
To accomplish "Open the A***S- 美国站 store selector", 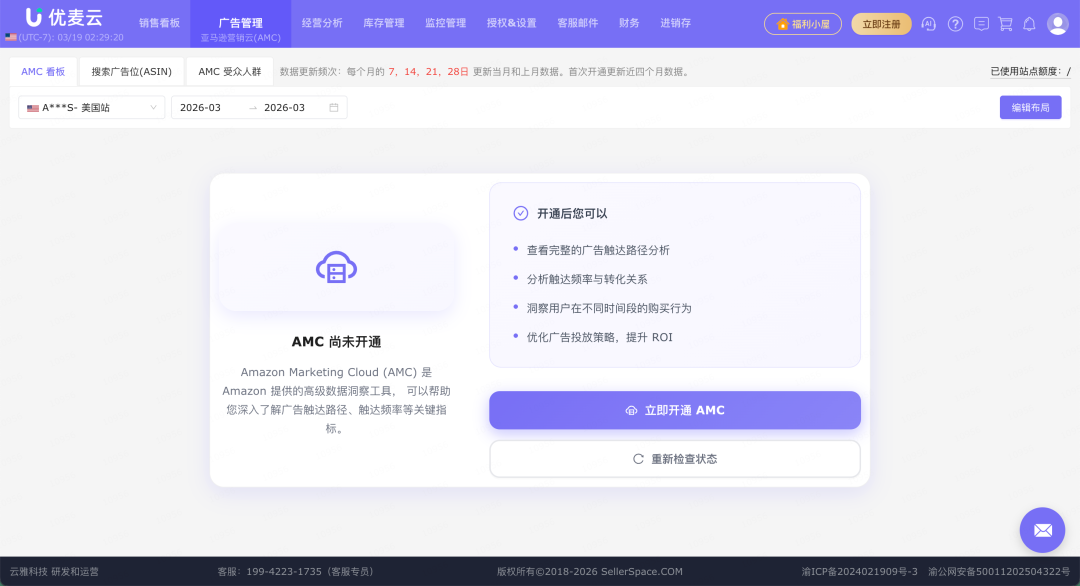I will tap(90, 107).
